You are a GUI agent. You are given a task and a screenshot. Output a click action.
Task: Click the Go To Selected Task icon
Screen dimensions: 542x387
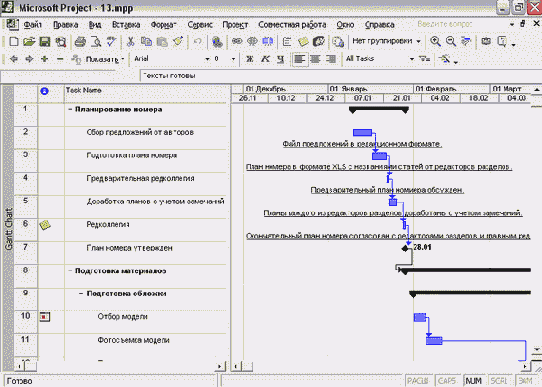point(466,42)
